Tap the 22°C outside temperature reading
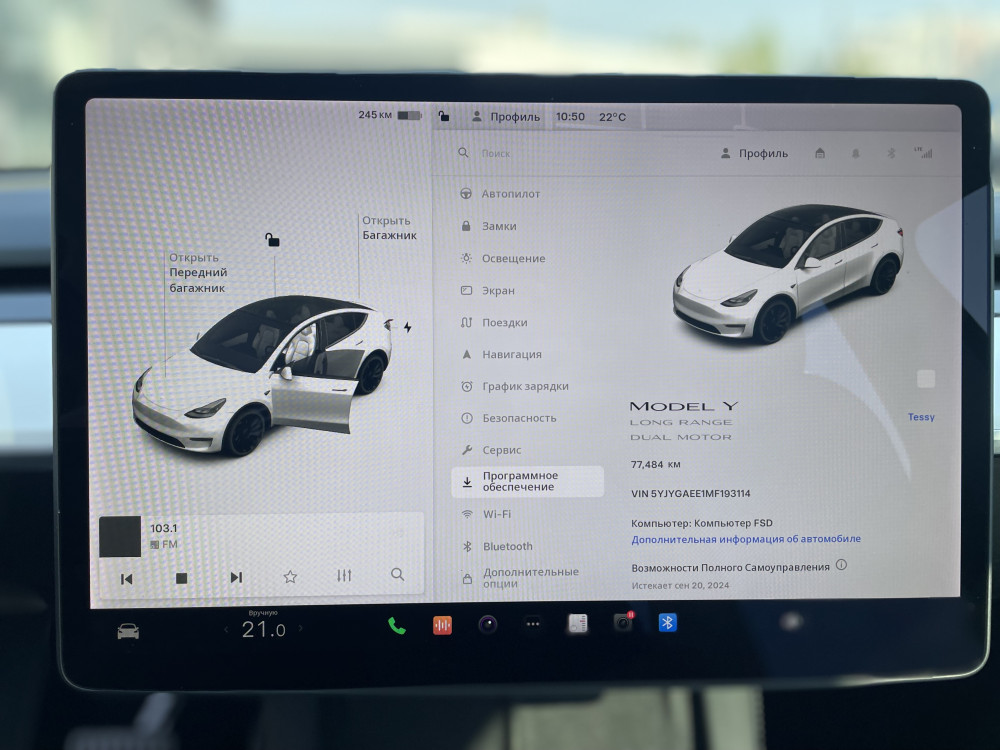 tap(612, 117)
